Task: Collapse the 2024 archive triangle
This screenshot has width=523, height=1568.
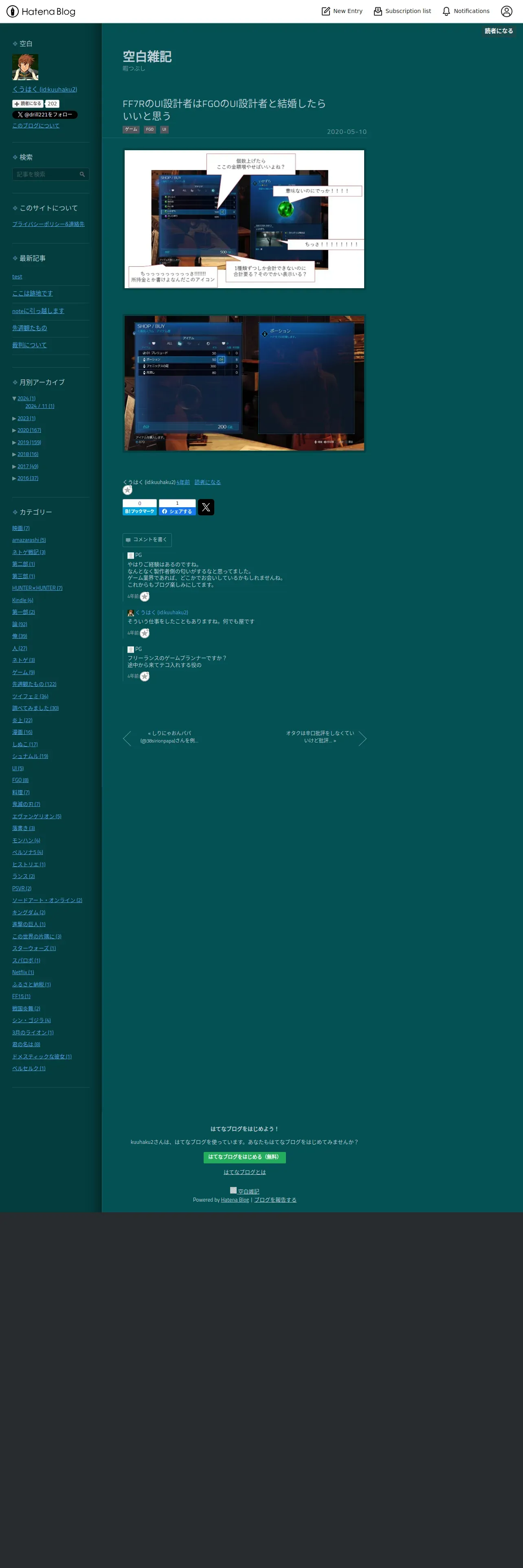Action: pyautogui.click(x=14, y=398)
